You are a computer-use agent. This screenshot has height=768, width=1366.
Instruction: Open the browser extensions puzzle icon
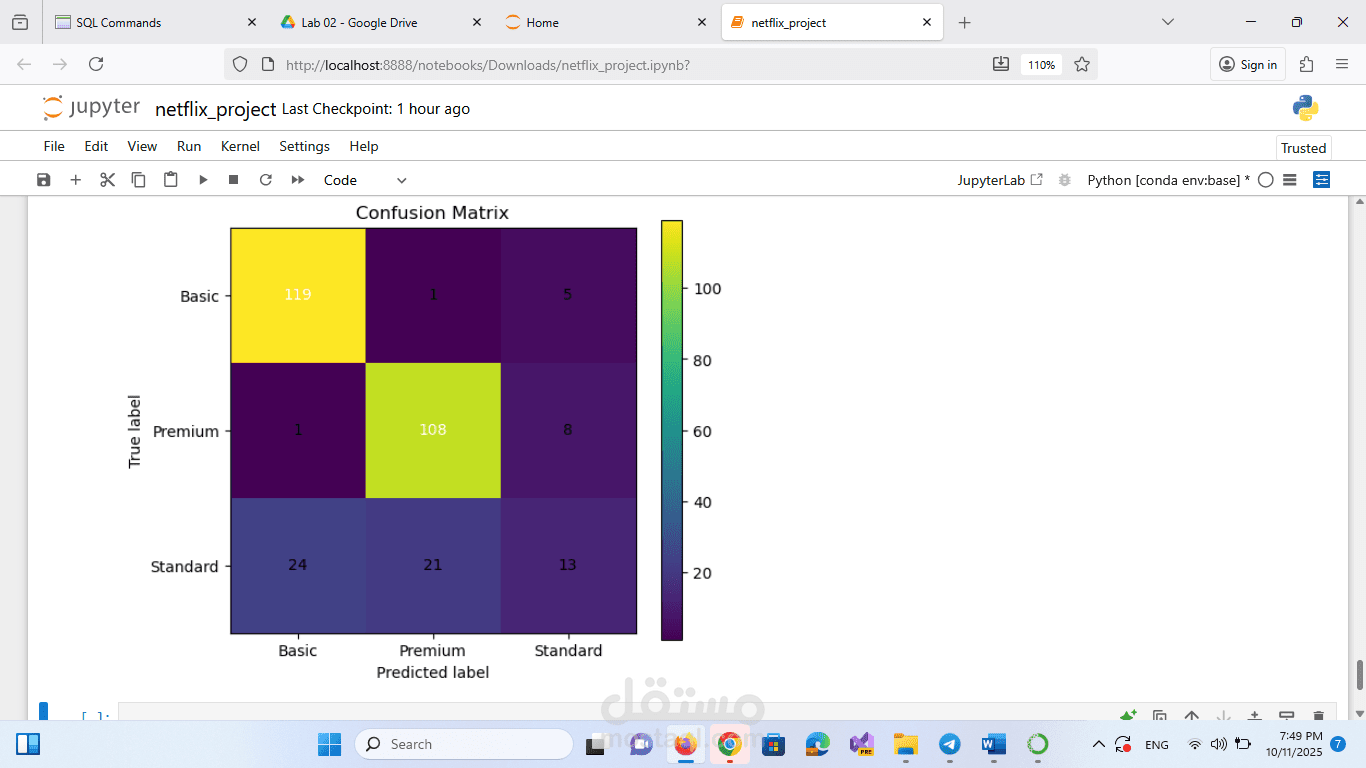[x=1306, y=64]
